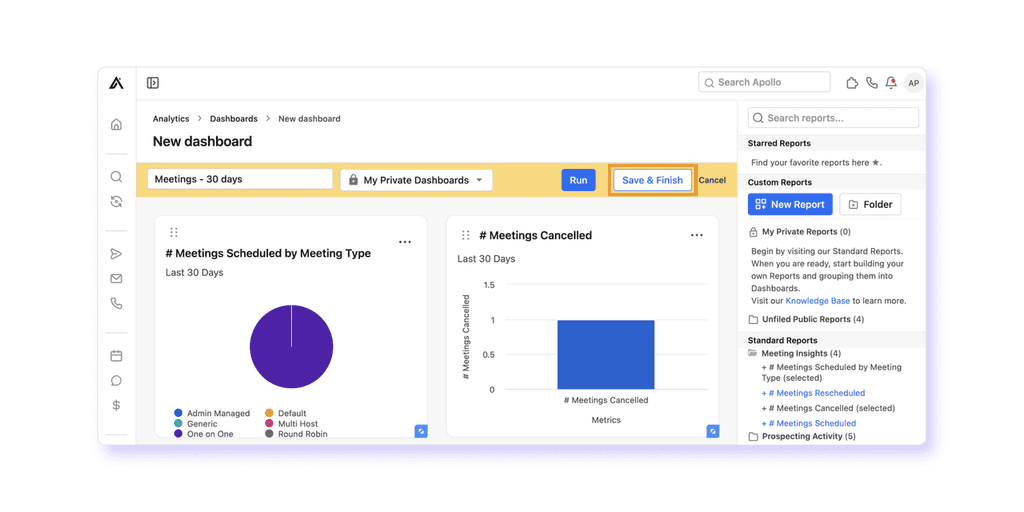Toggle the Admin Managed legend item

point(212,413)
